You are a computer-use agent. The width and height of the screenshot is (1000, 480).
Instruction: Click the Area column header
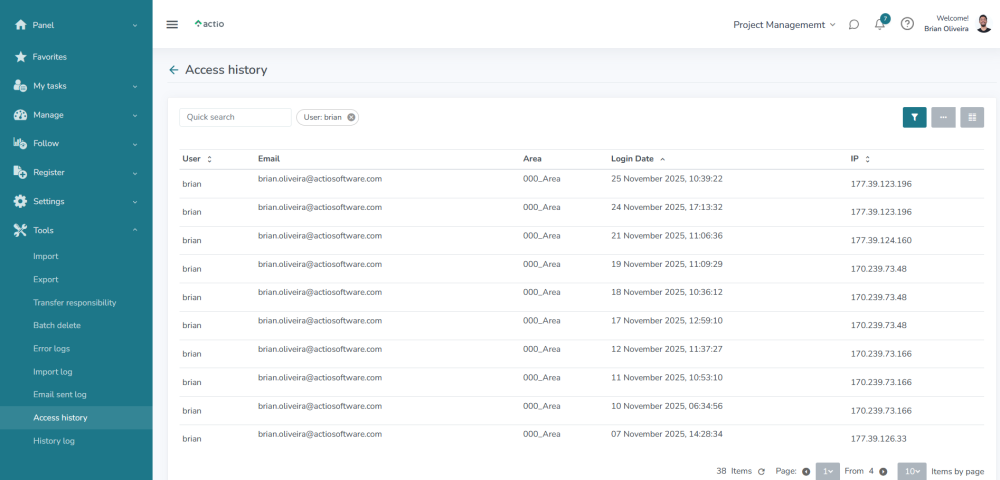[x=532, y=159]
